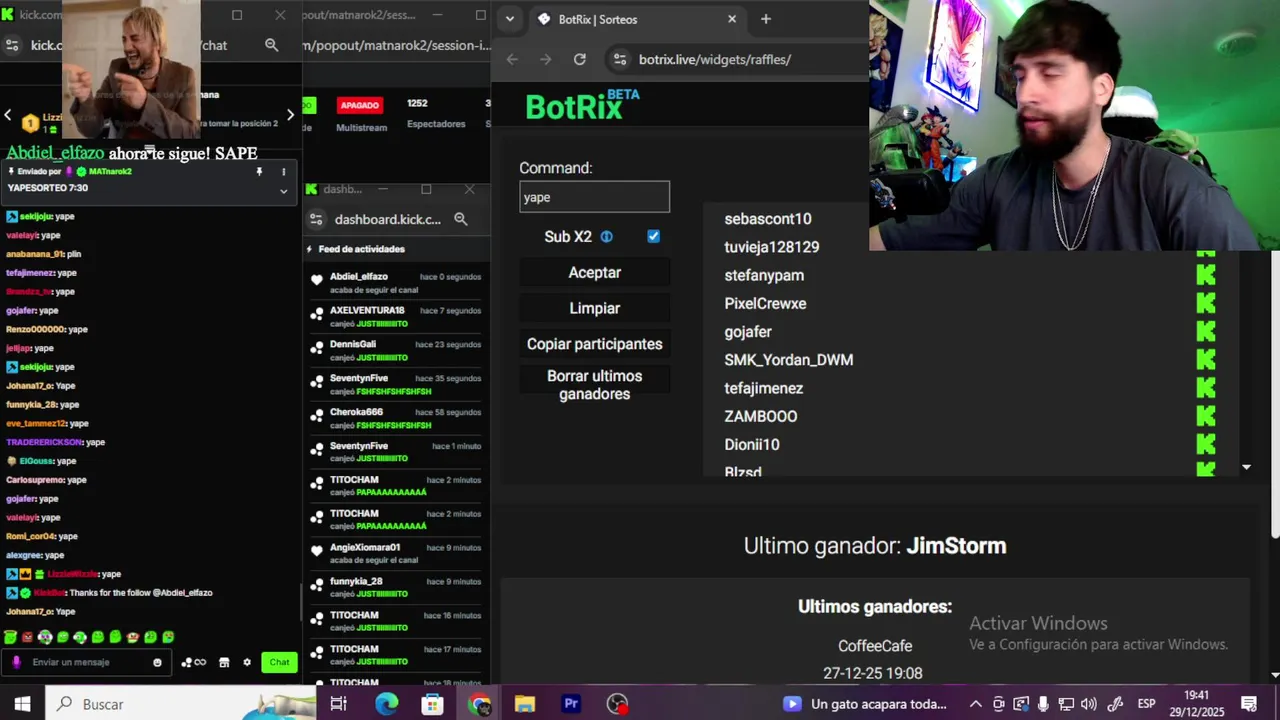This screenshot has width=1280, height=720.
Task: Show hidden system tray icons chevron
Action: coord(976,704)
